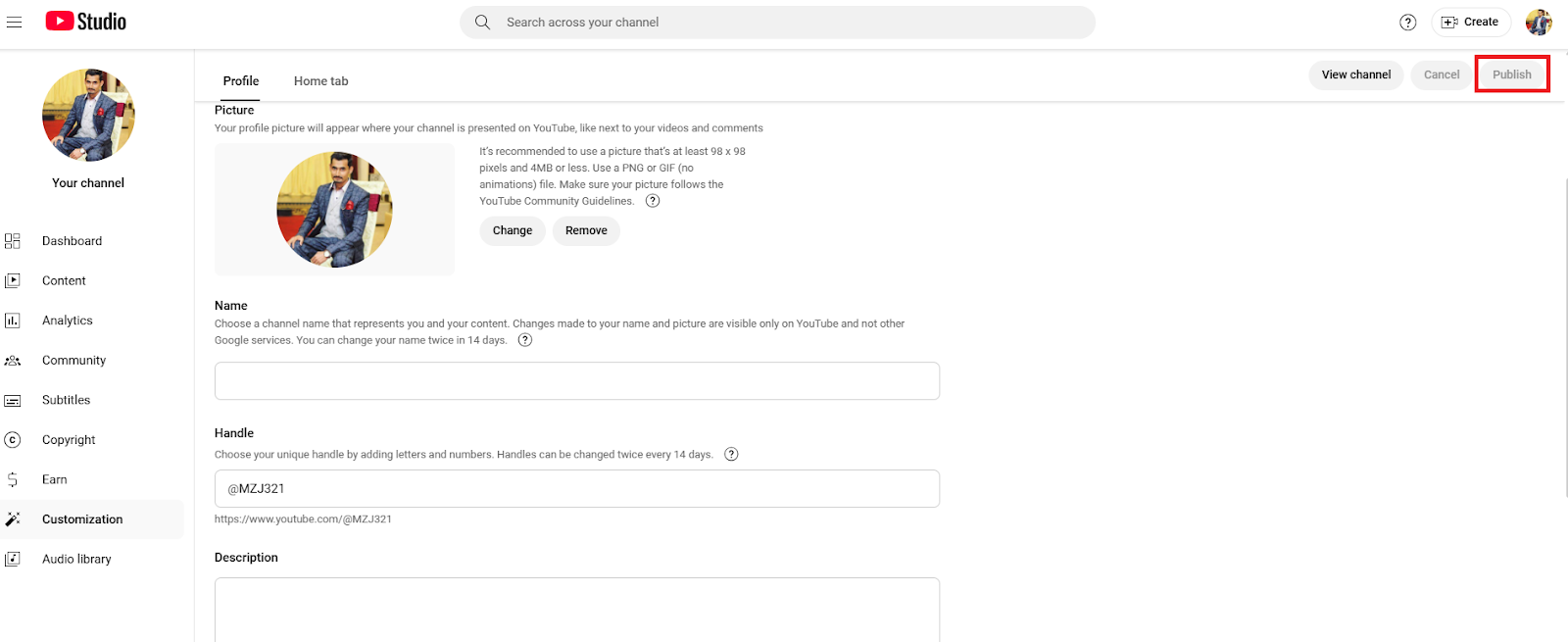
Task: Click the YouTube Studio logo
Action: (x=86, y=22)
